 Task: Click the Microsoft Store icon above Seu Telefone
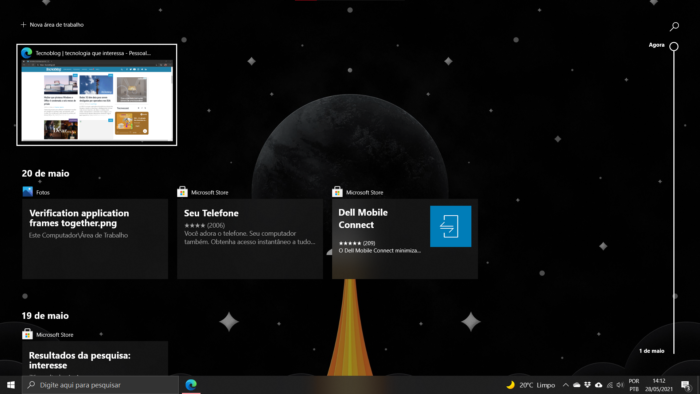click(182, 192)
